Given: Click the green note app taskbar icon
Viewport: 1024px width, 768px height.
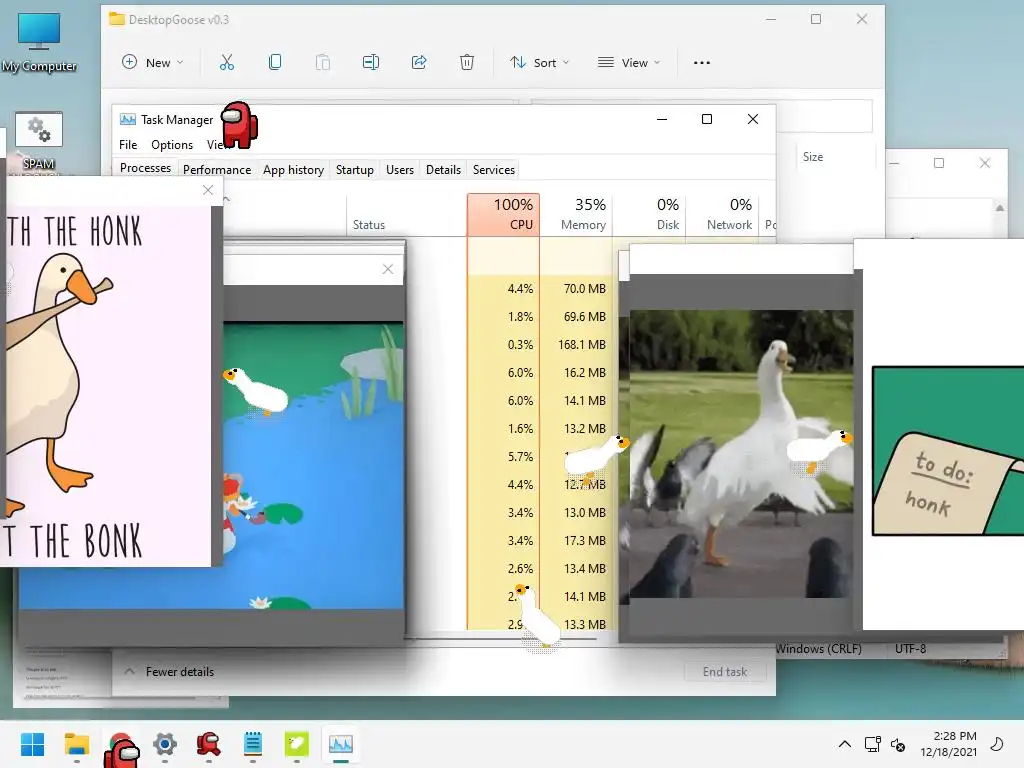Looking at the screenshot, I should (x=296, y=744).
